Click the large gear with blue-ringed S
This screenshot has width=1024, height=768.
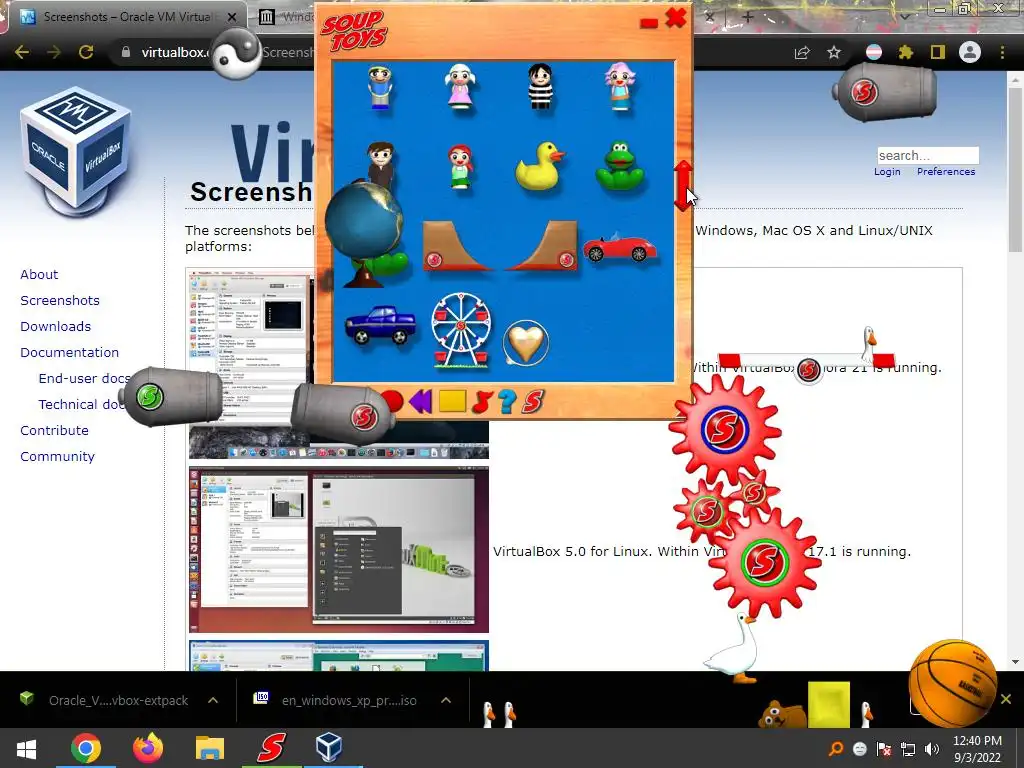click(725, 429)
